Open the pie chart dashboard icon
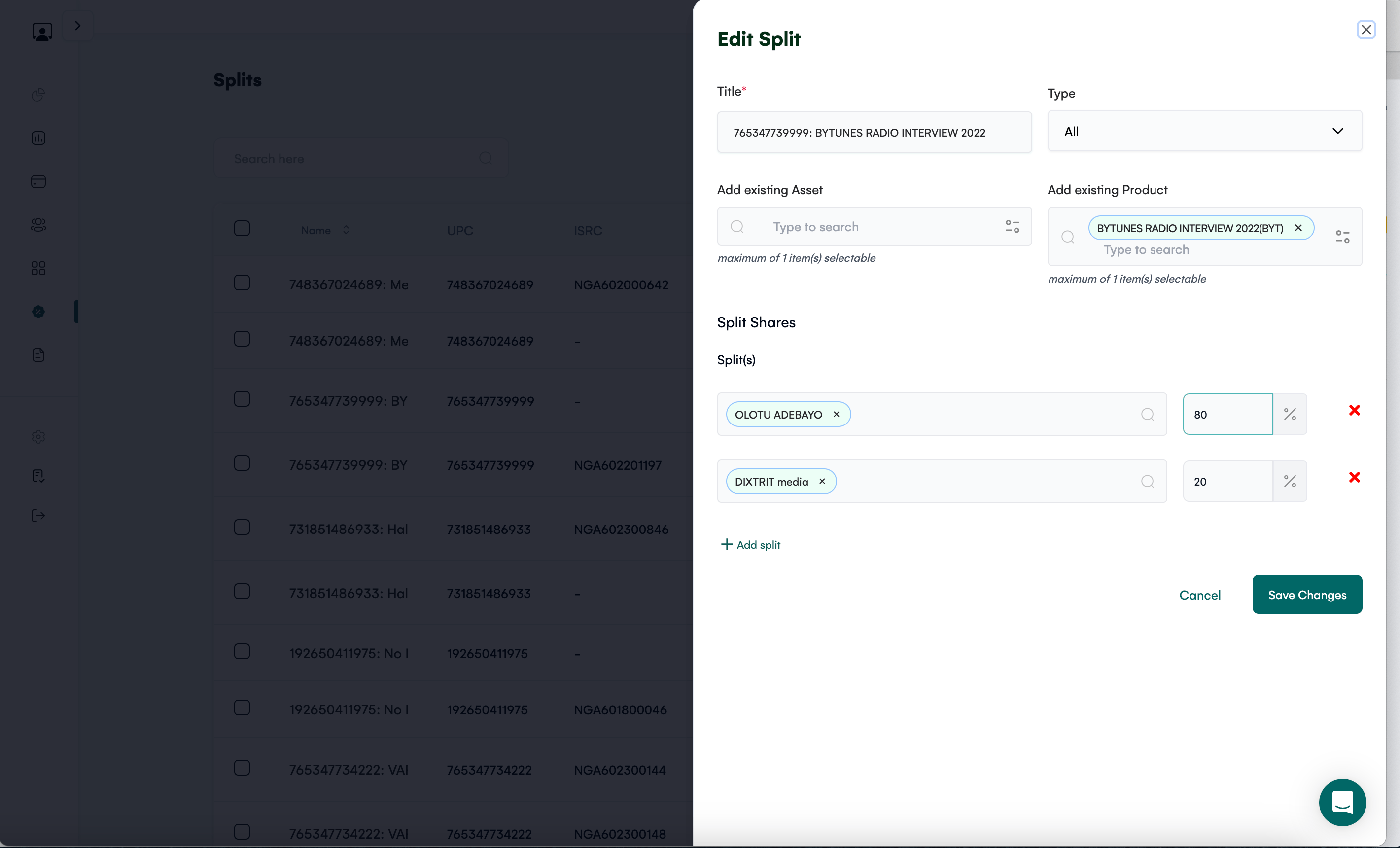 [38, 94]
